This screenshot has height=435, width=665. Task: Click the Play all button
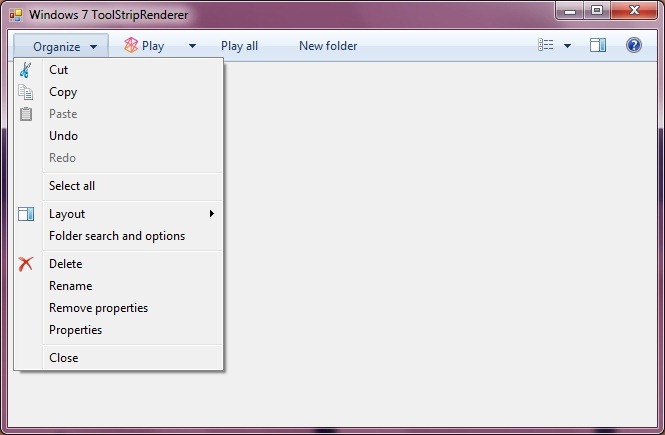pyautogui.click(x=239, y=46)
